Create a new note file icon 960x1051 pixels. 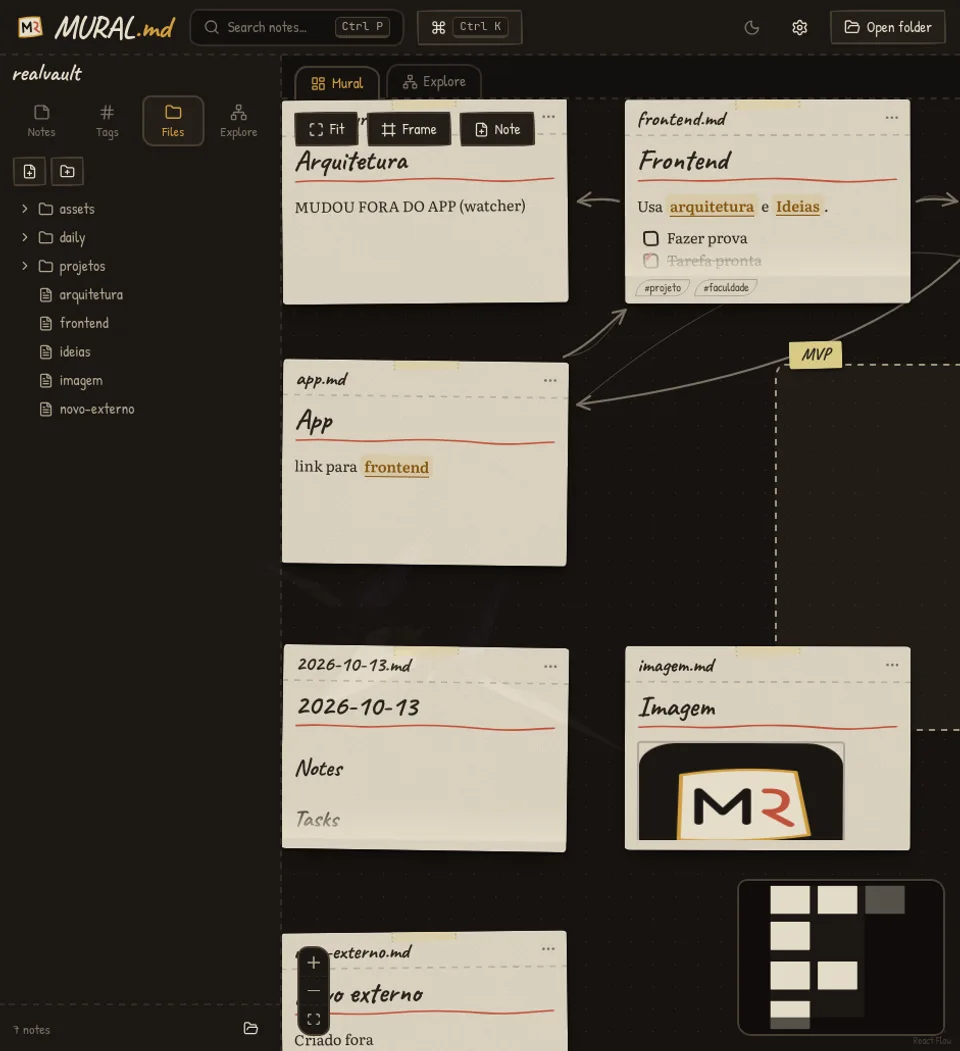(x=29, y=172)
